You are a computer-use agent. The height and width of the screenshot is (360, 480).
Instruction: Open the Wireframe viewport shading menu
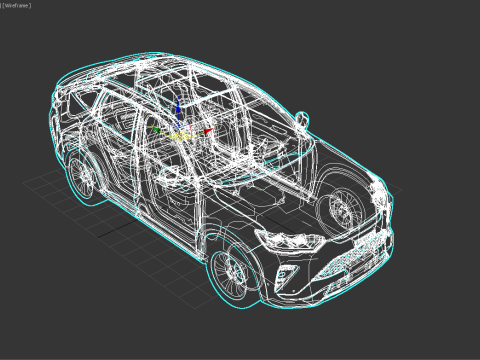[17, 6]
